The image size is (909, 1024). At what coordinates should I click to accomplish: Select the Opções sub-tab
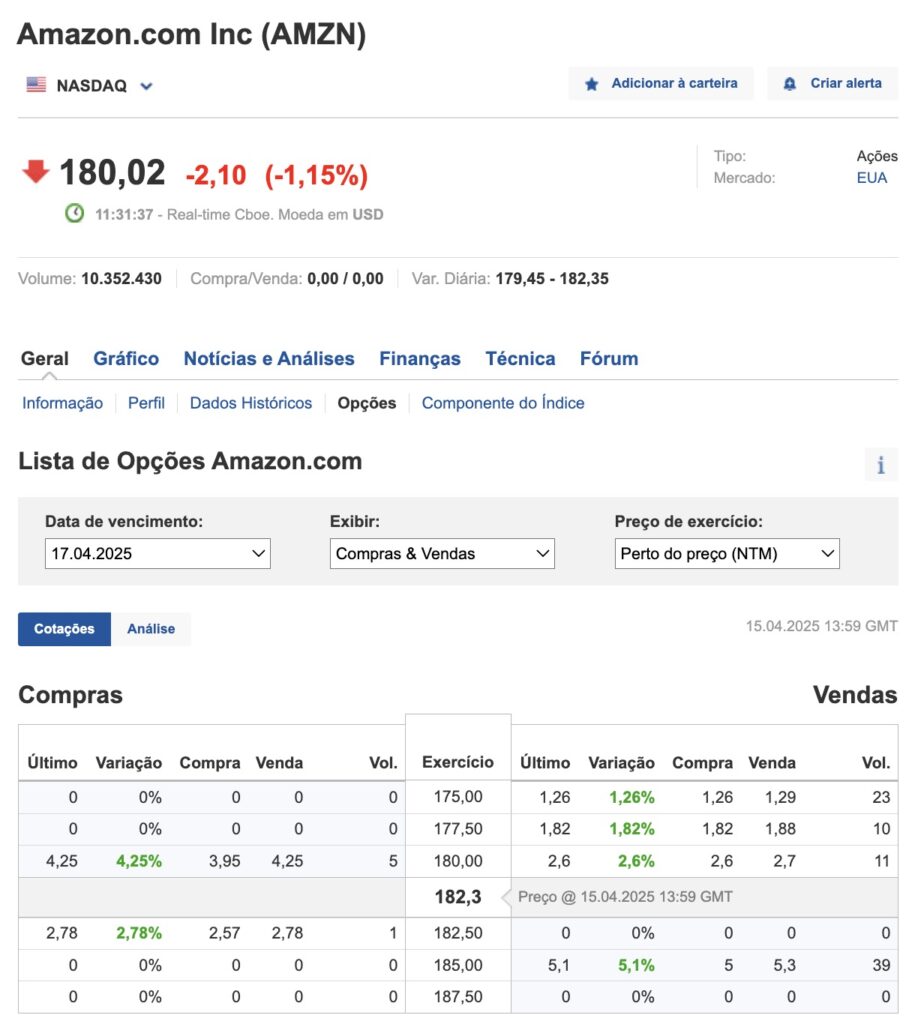(x=367, y=403)
